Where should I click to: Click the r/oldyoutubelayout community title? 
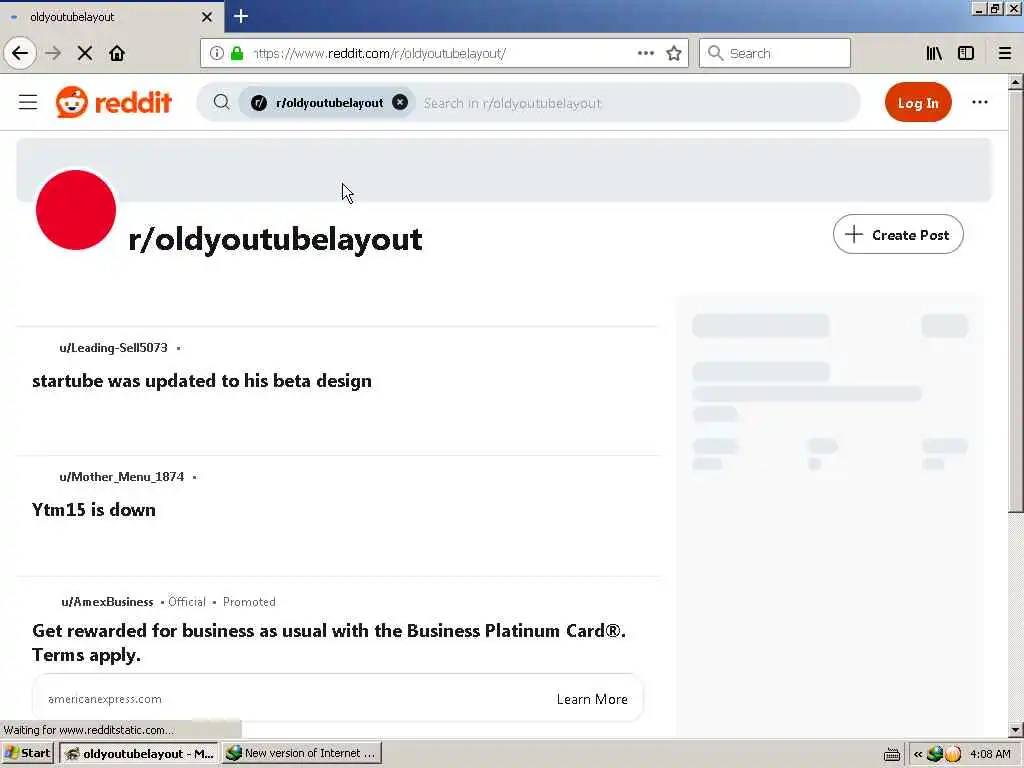(x=276, y=239)
